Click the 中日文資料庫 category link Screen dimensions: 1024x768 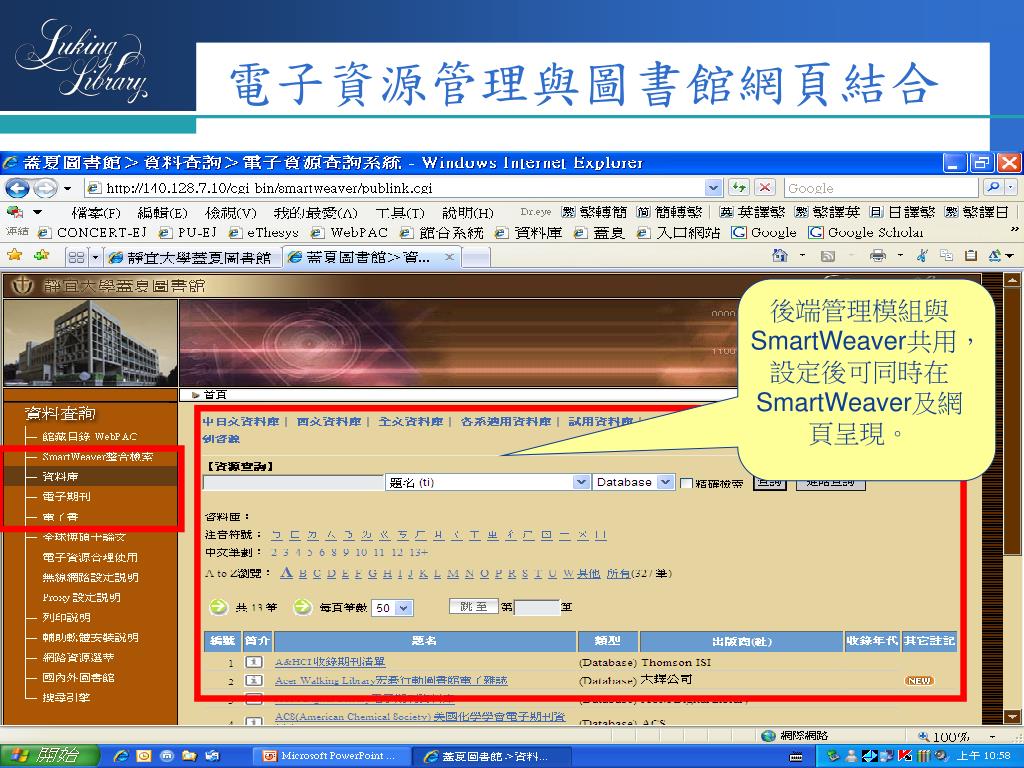click(x=240, y=422)
